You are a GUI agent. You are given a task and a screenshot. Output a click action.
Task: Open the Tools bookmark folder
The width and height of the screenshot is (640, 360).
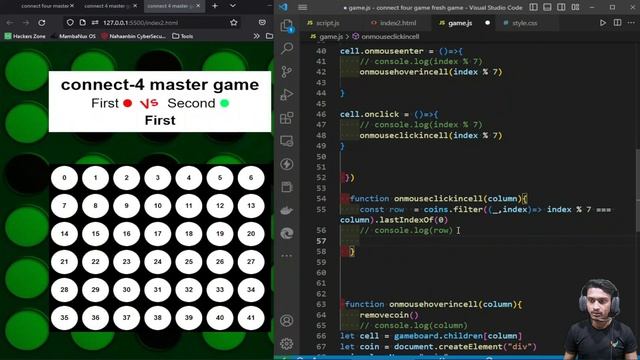[182, 36]
